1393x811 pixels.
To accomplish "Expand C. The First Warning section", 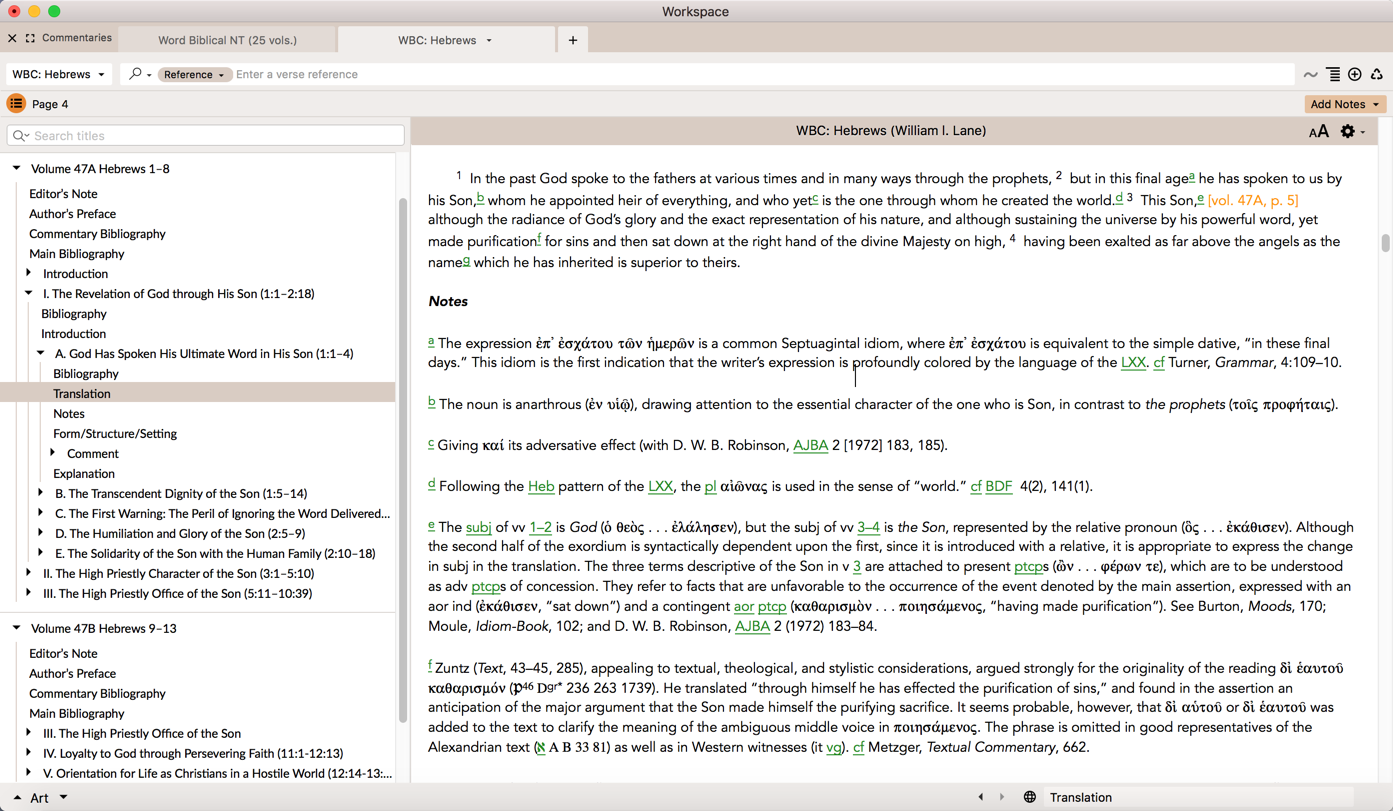I will coord(41,513).
